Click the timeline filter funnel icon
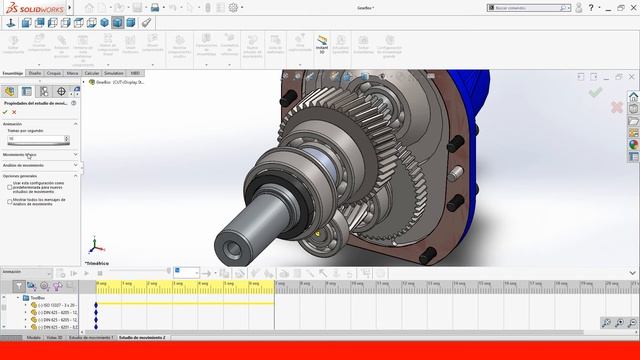 click(18, 287)
